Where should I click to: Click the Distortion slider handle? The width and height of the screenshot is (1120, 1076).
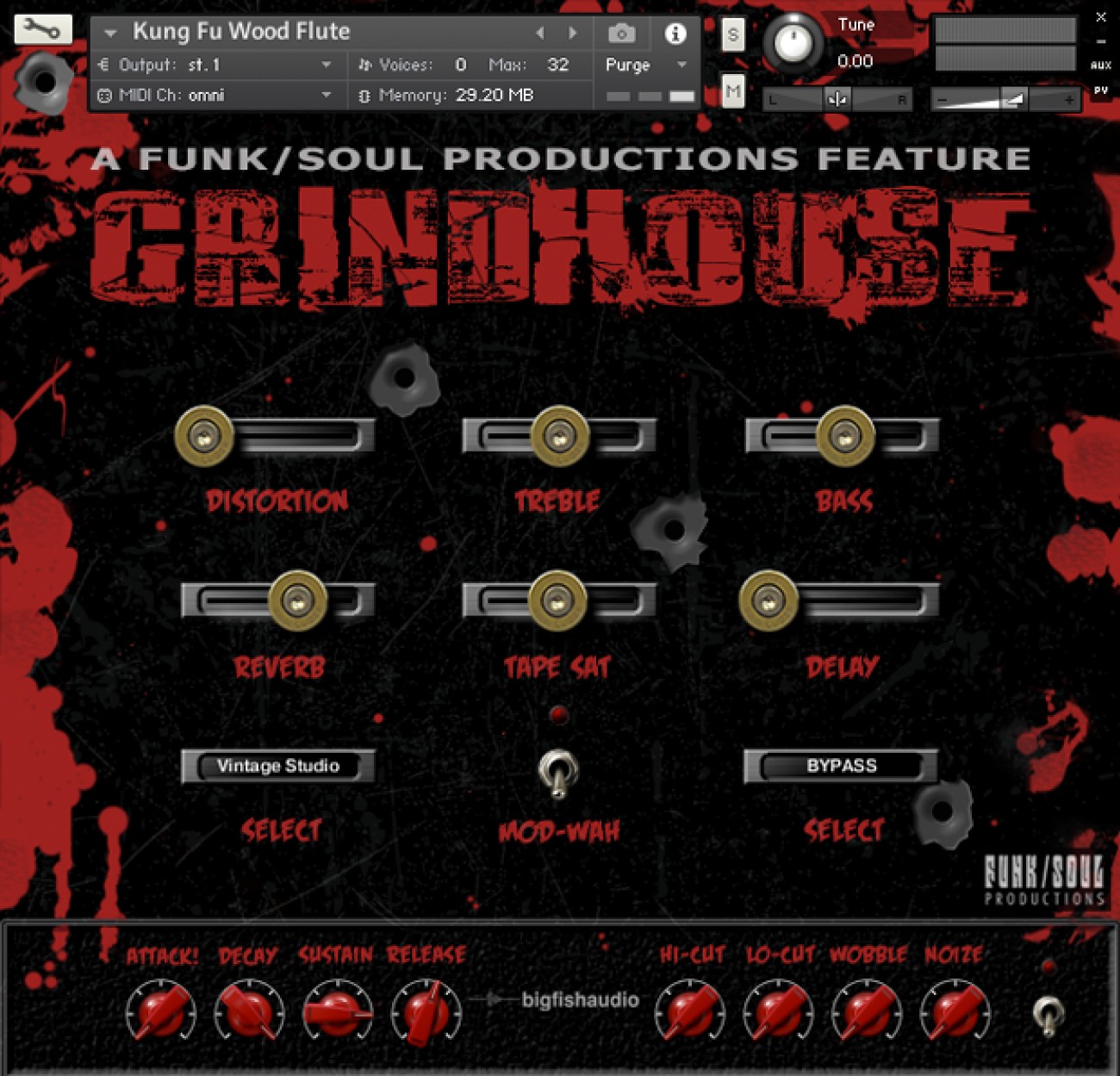pyautogui.click(x=204, y=436)
